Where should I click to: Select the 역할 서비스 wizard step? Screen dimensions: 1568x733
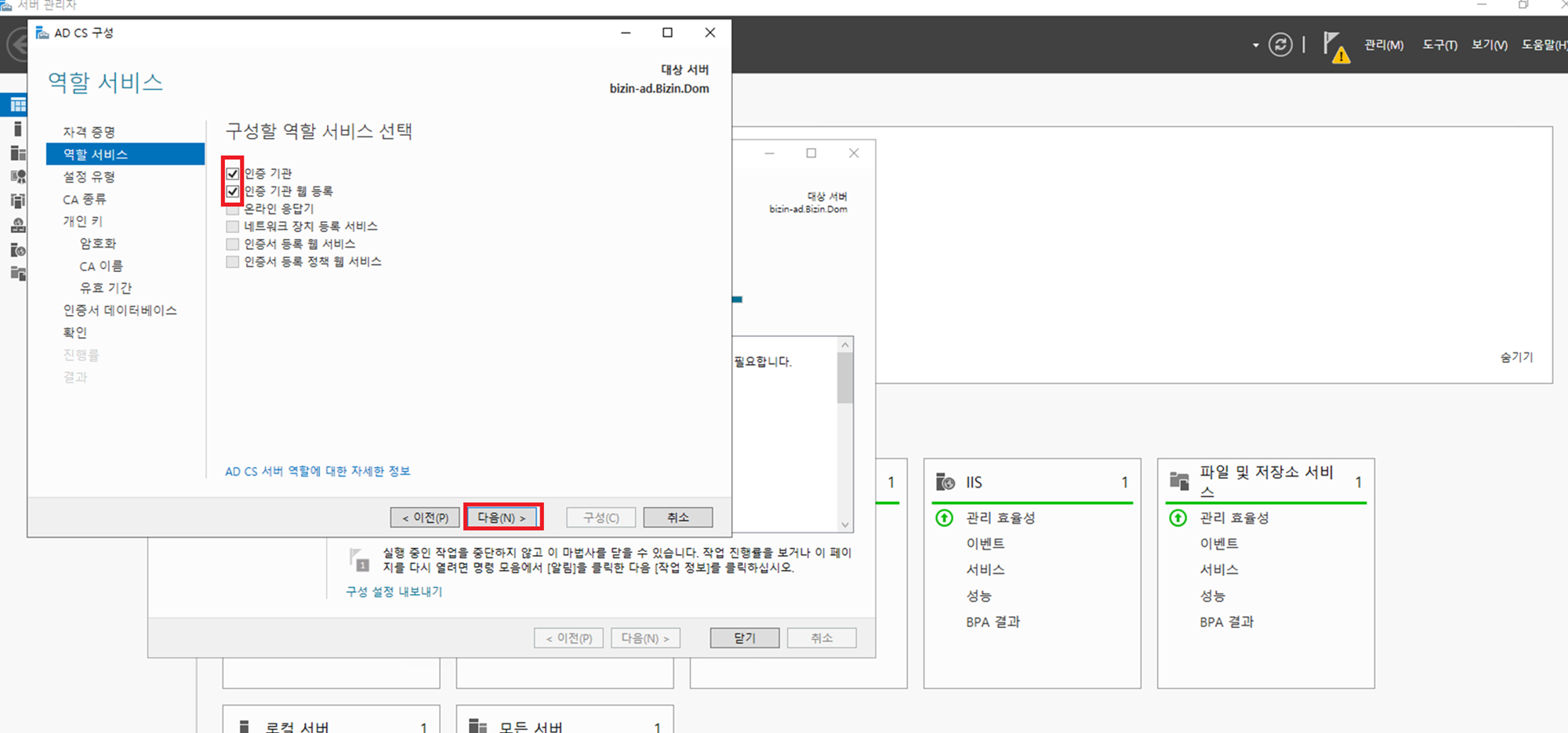(125, 154)
